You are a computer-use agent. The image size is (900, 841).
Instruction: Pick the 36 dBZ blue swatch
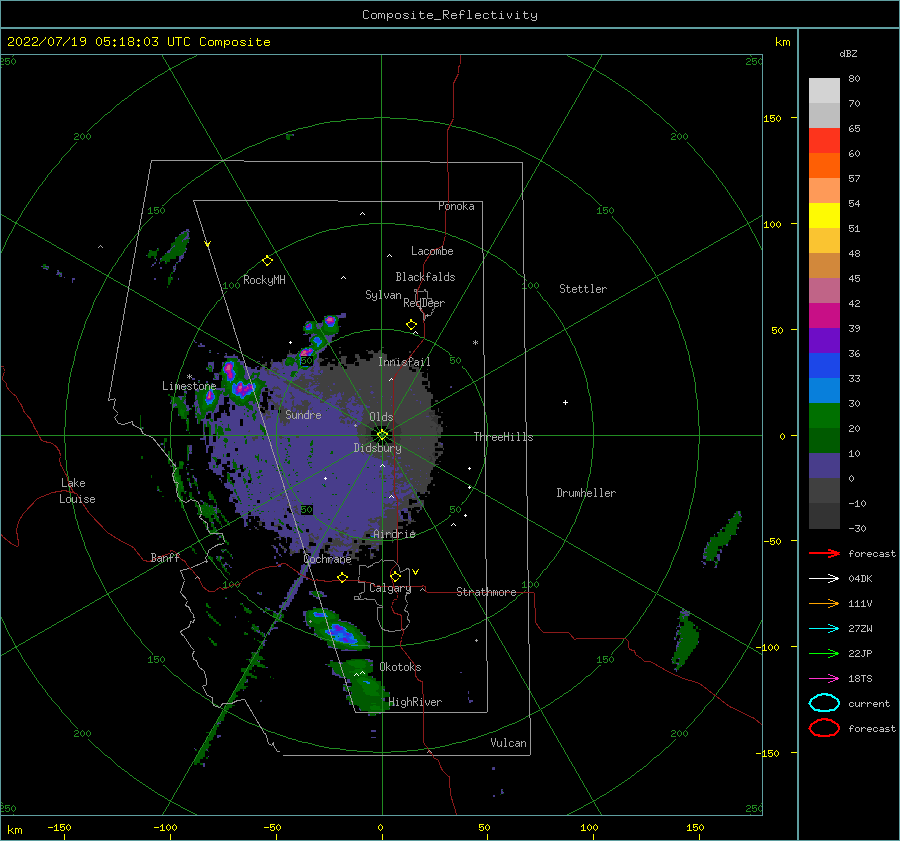coord(824,366)
